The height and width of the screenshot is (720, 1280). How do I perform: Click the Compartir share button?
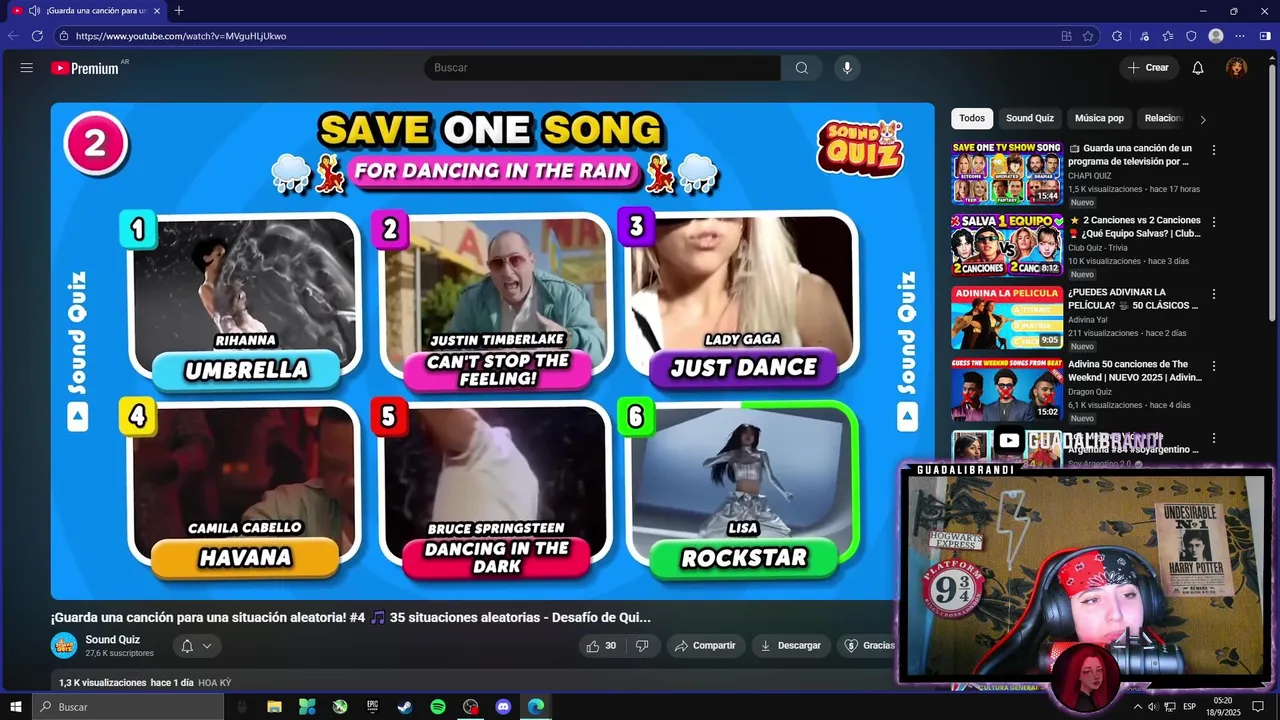705,646
